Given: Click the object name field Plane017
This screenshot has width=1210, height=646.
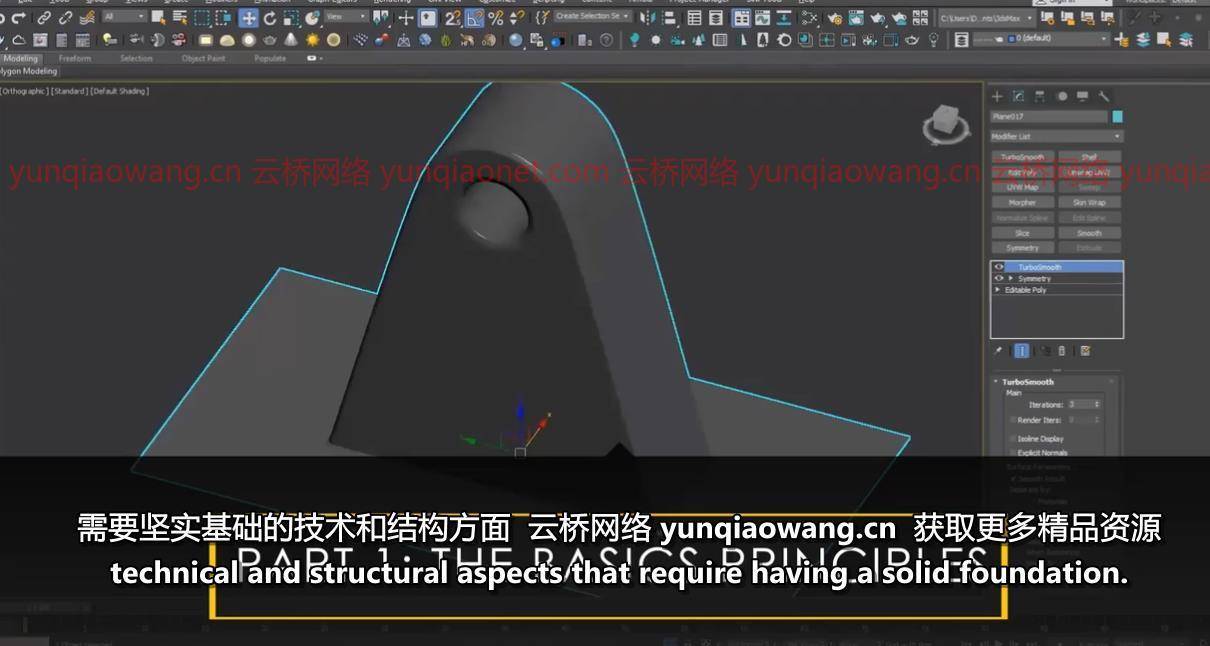Looking at the screenshot, I should [x=1049, y=117].
